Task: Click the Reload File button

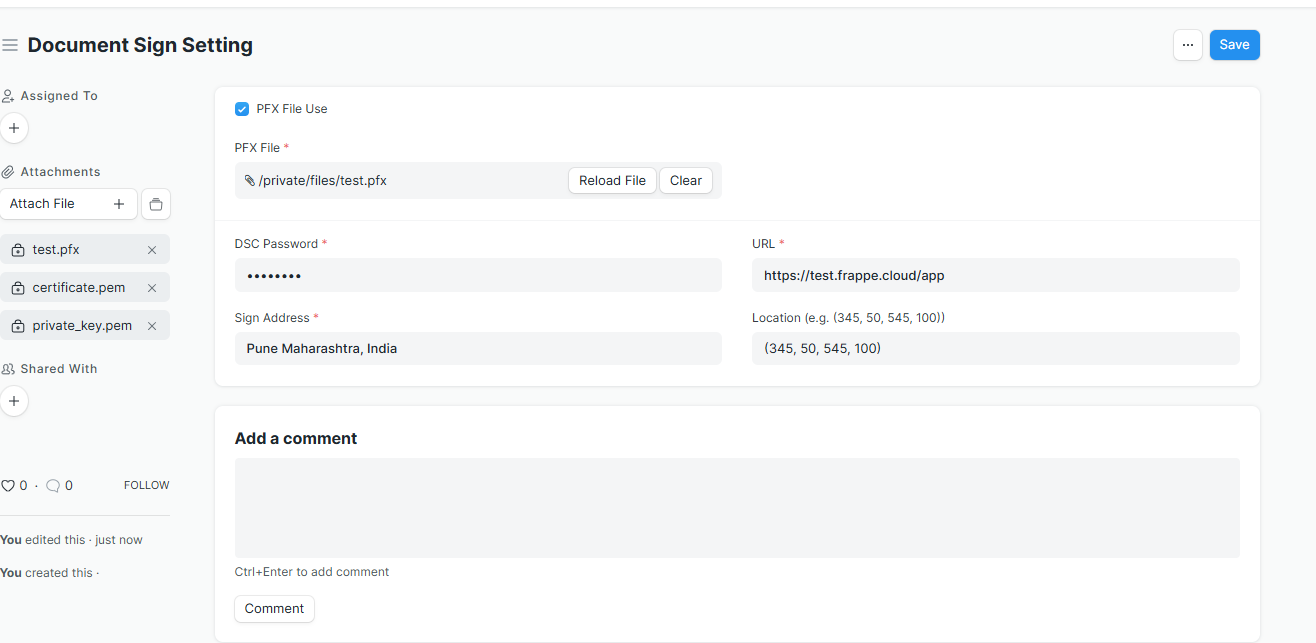Action: click(612, 181)
